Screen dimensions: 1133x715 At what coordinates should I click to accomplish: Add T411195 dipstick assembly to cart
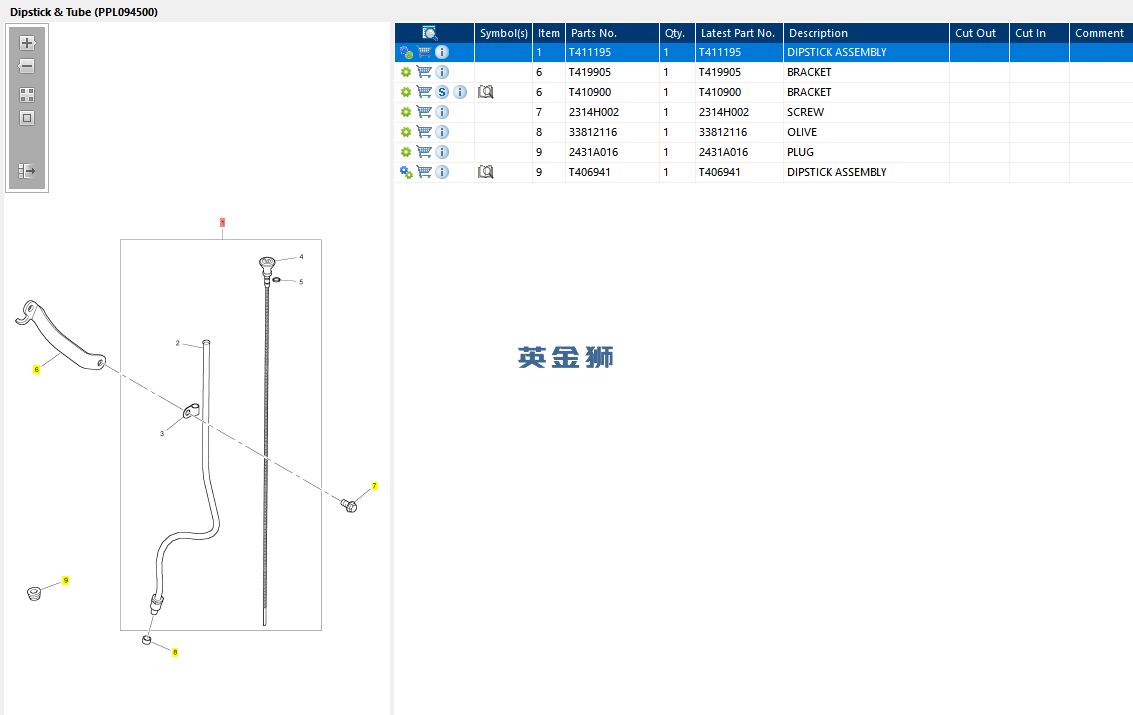[424, 52]
